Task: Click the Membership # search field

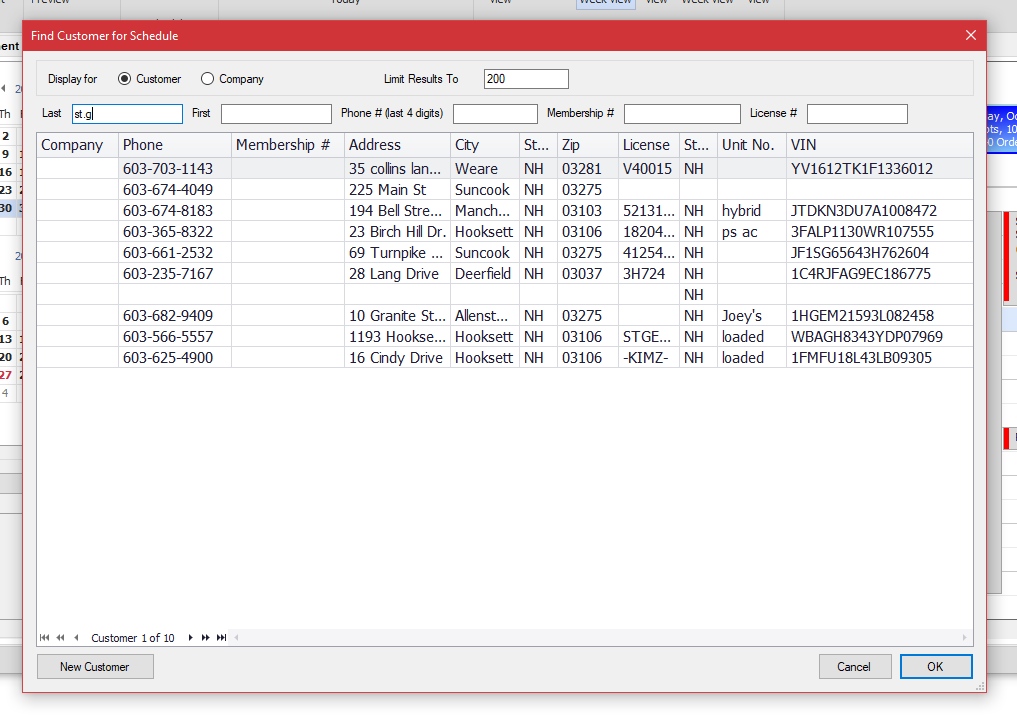Action: [x=682, y=113]
